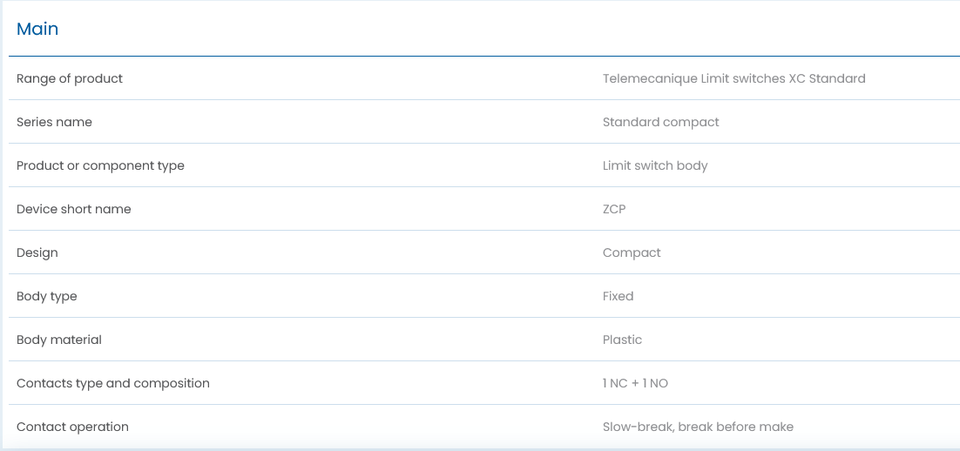This screenshot has width=960, height=451.
Task: Click Slow-break, break before make value
Action: click(x=698, y=427)
